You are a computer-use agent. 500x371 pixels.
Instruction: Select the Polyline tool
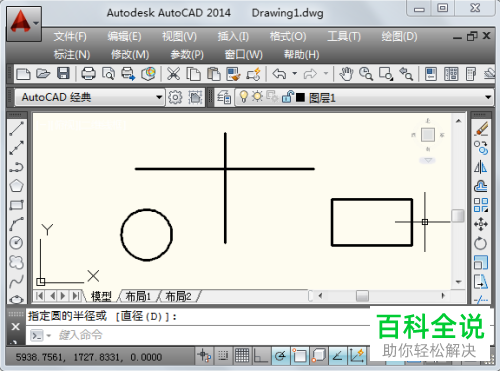[x=16, y=167]
